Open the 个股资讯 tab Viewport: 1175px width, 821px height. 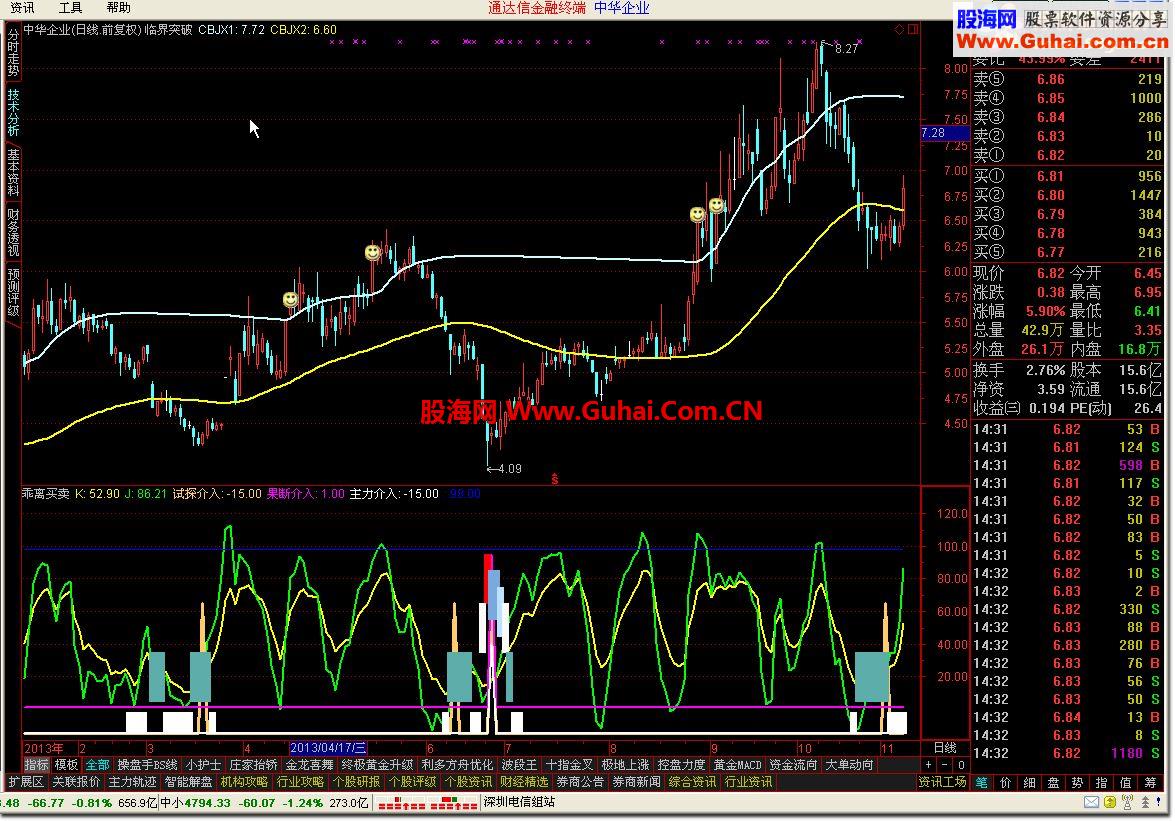468,782
